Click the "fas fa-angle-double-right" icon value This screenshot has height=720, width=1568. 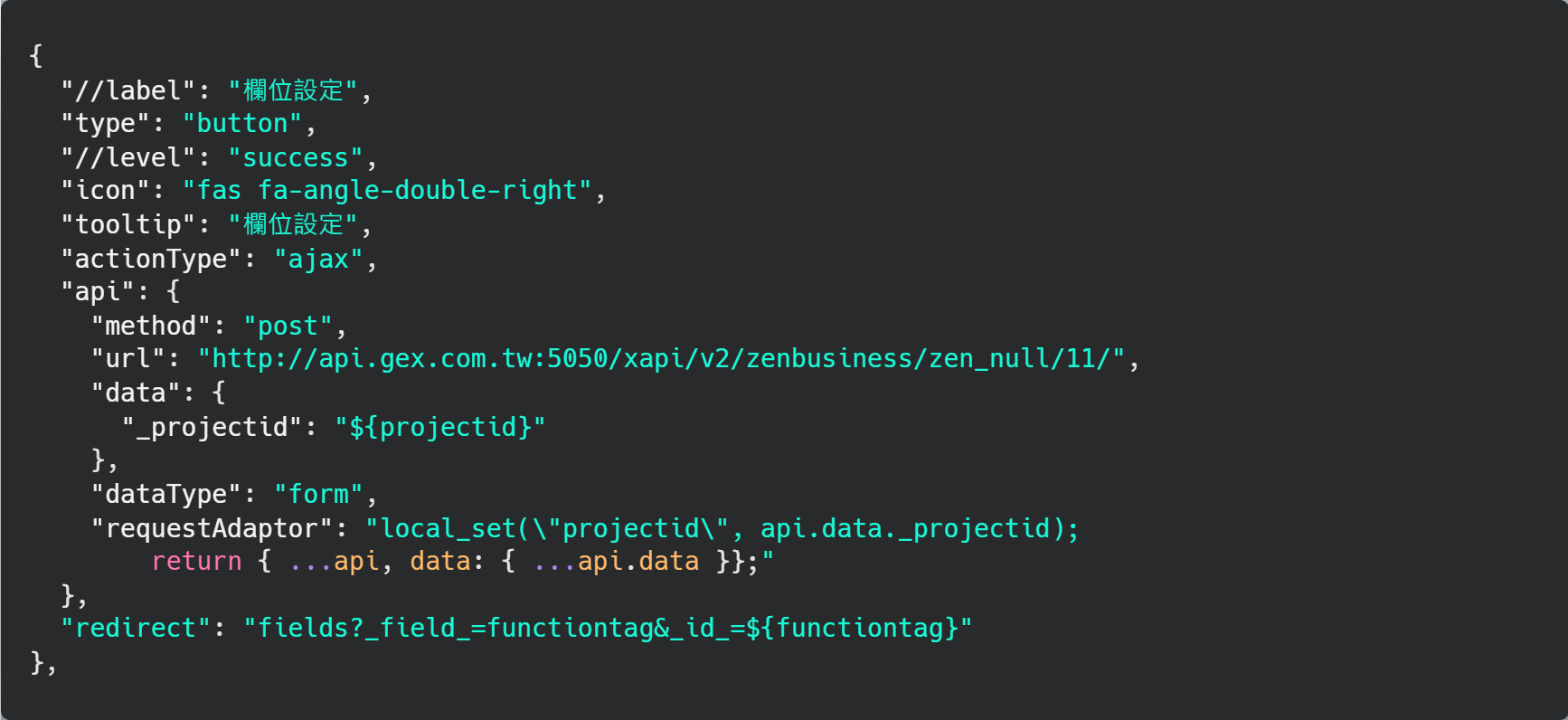coord(387,191)
